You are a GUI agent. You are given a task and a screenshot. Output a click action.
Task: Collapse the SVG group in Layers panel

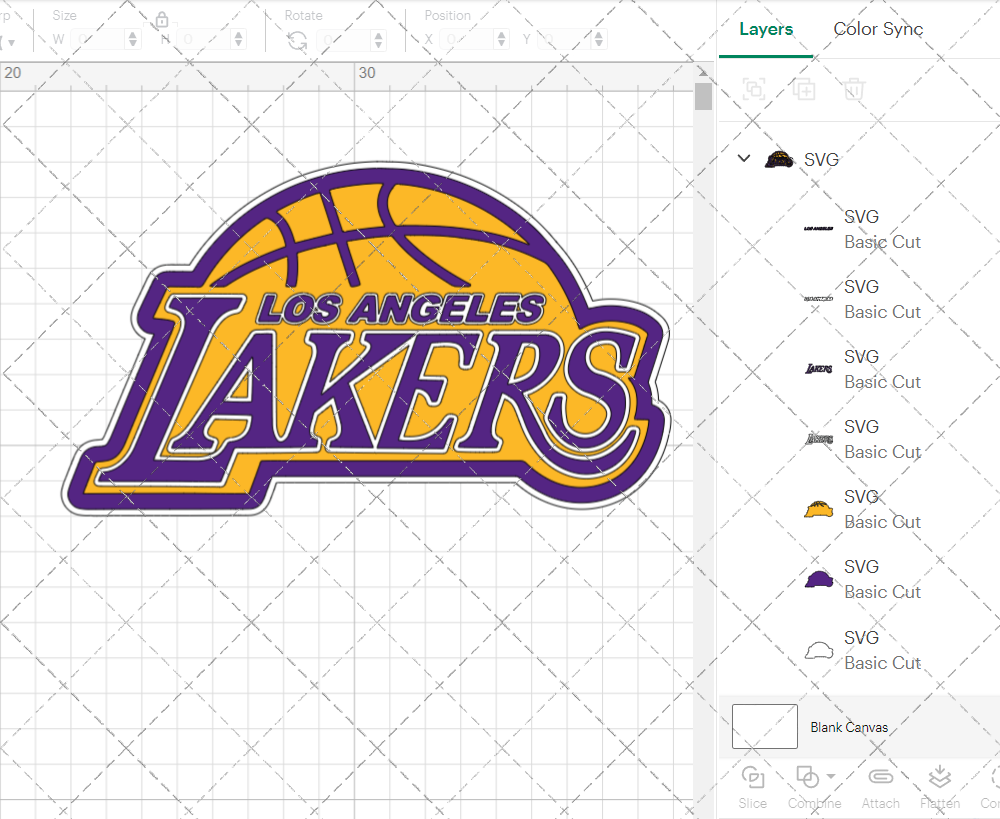[743, 158]
